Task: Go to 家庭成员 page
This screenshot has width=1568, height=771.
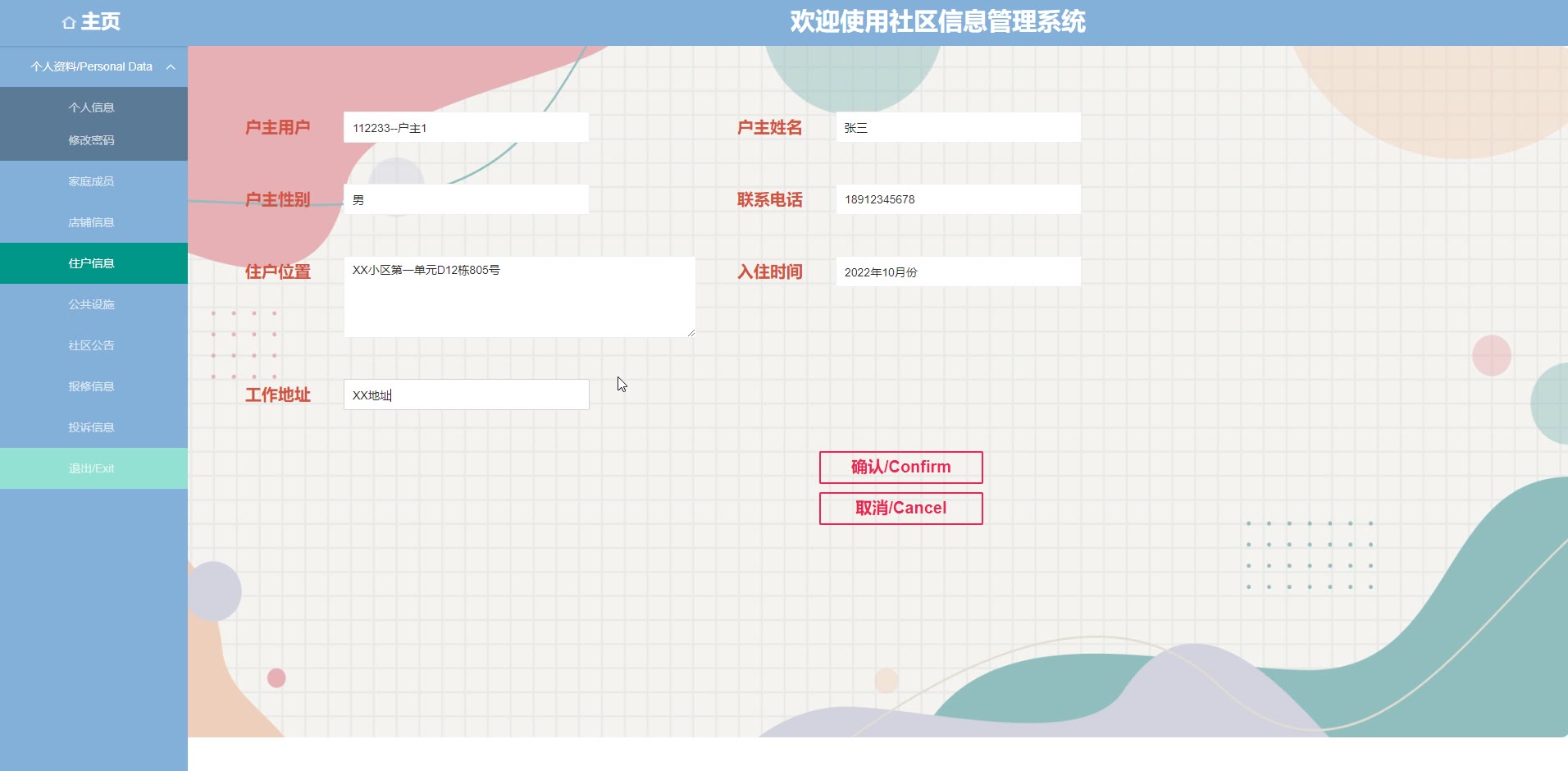Action: coord(91,181)
